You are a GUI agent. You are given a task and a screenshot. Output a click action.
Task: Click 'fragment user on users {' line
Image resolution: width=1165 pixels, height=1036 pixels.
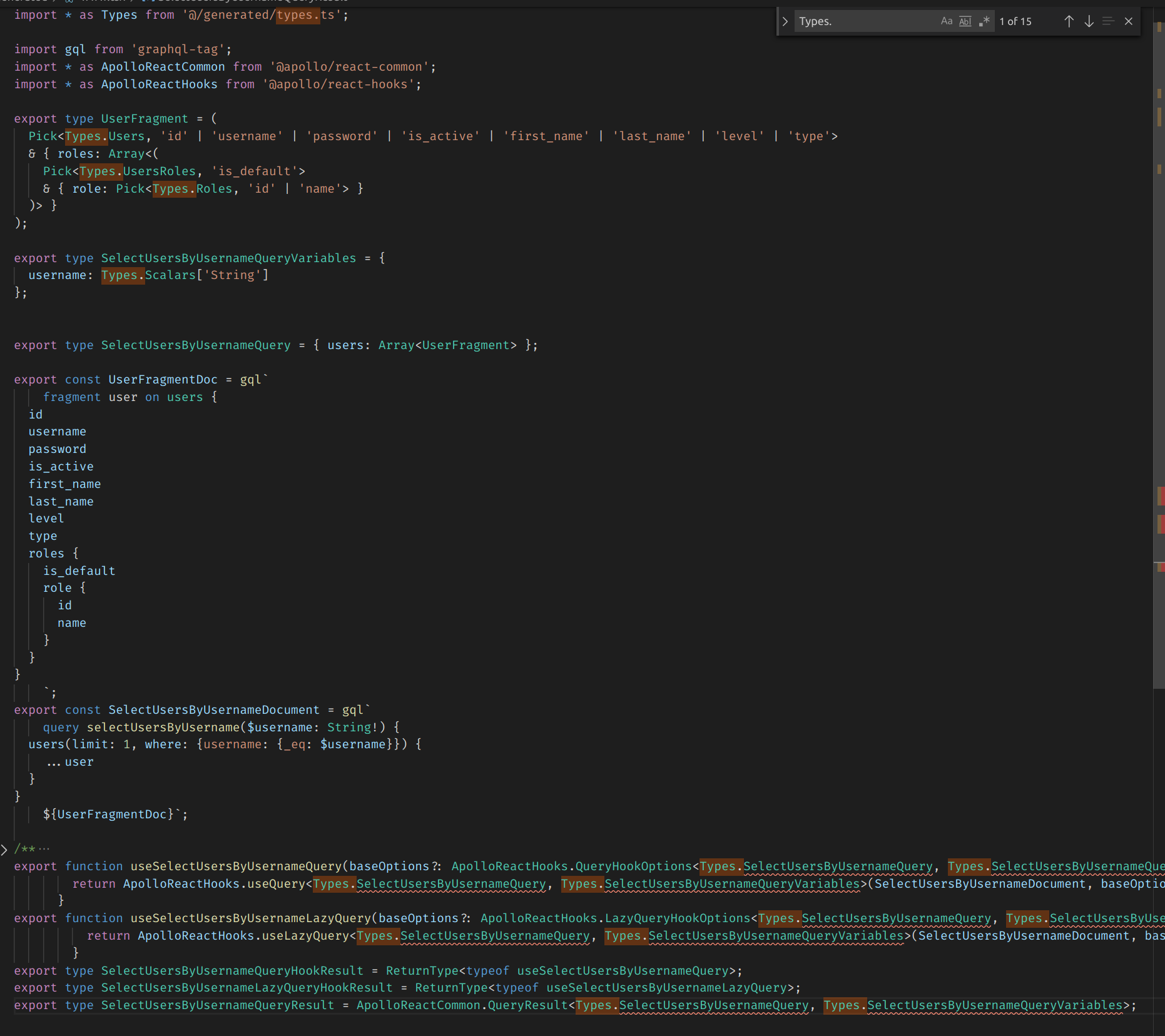[x=130, y=397]
